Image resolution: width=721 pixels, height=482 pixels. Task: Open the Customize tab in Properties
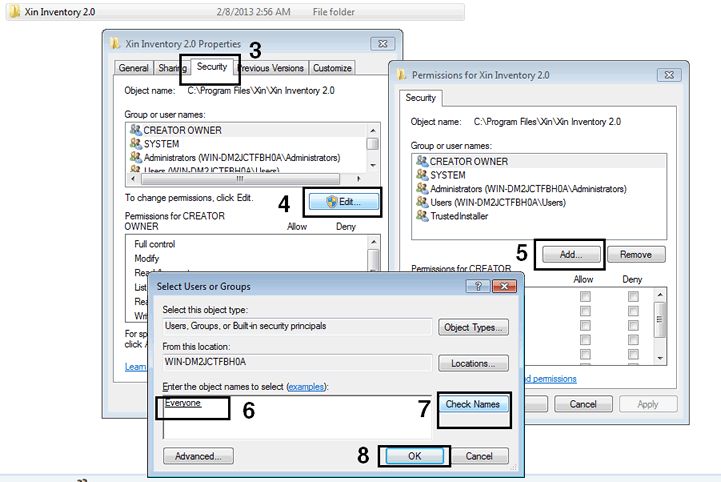pos(332,68)
